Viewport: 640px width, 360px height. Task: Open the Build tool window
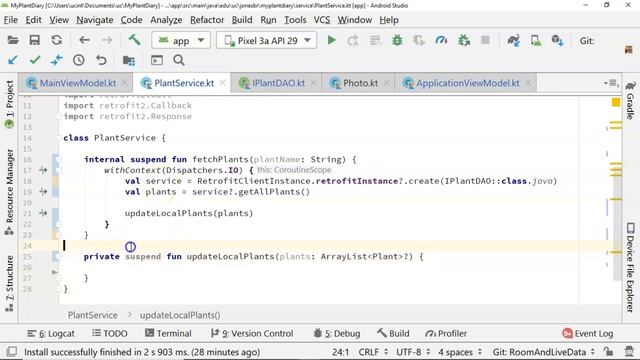[393, 333]
